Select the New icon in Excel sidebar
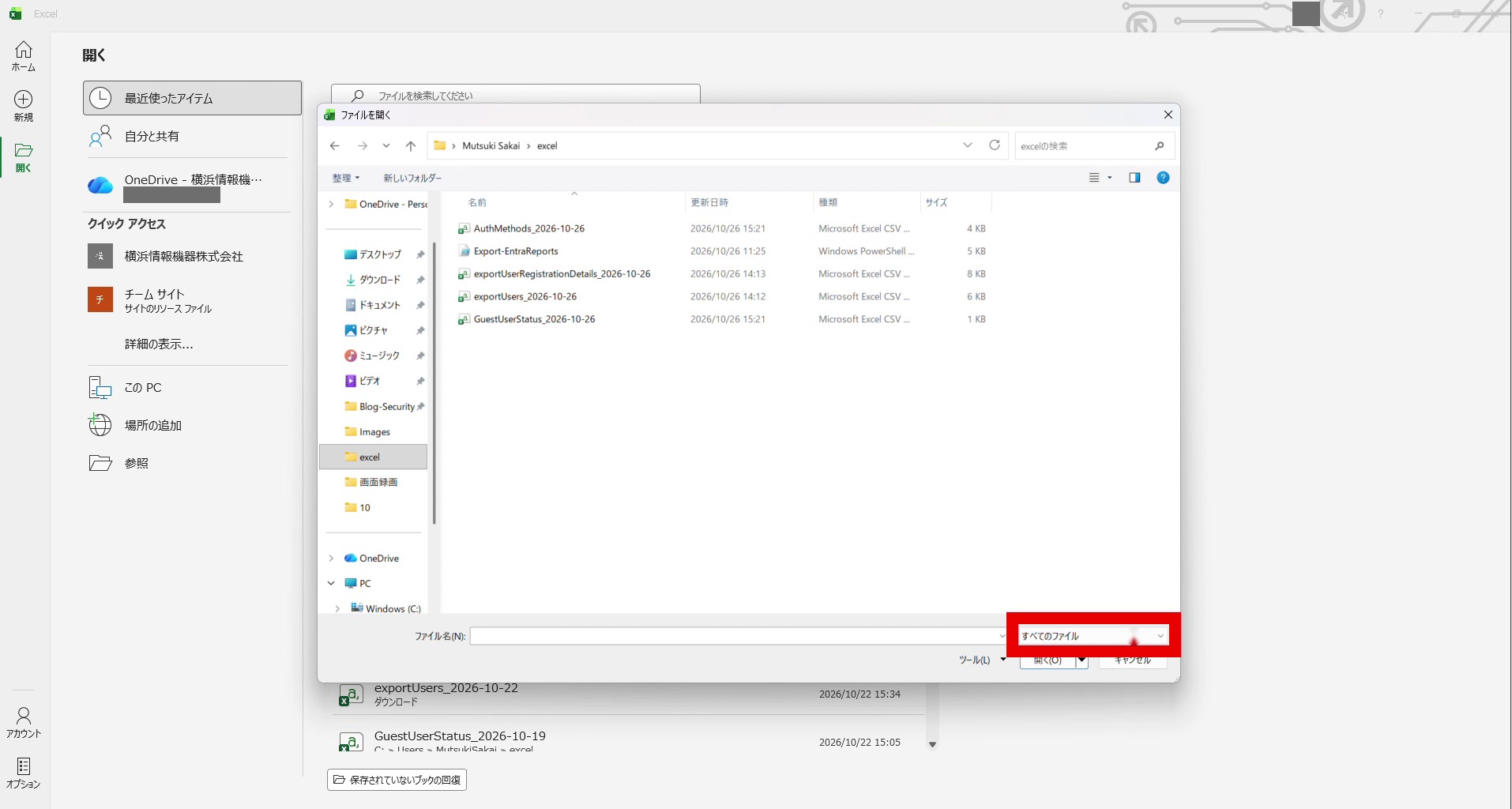This screenshot has height=809, width=1512. point(24,106)
